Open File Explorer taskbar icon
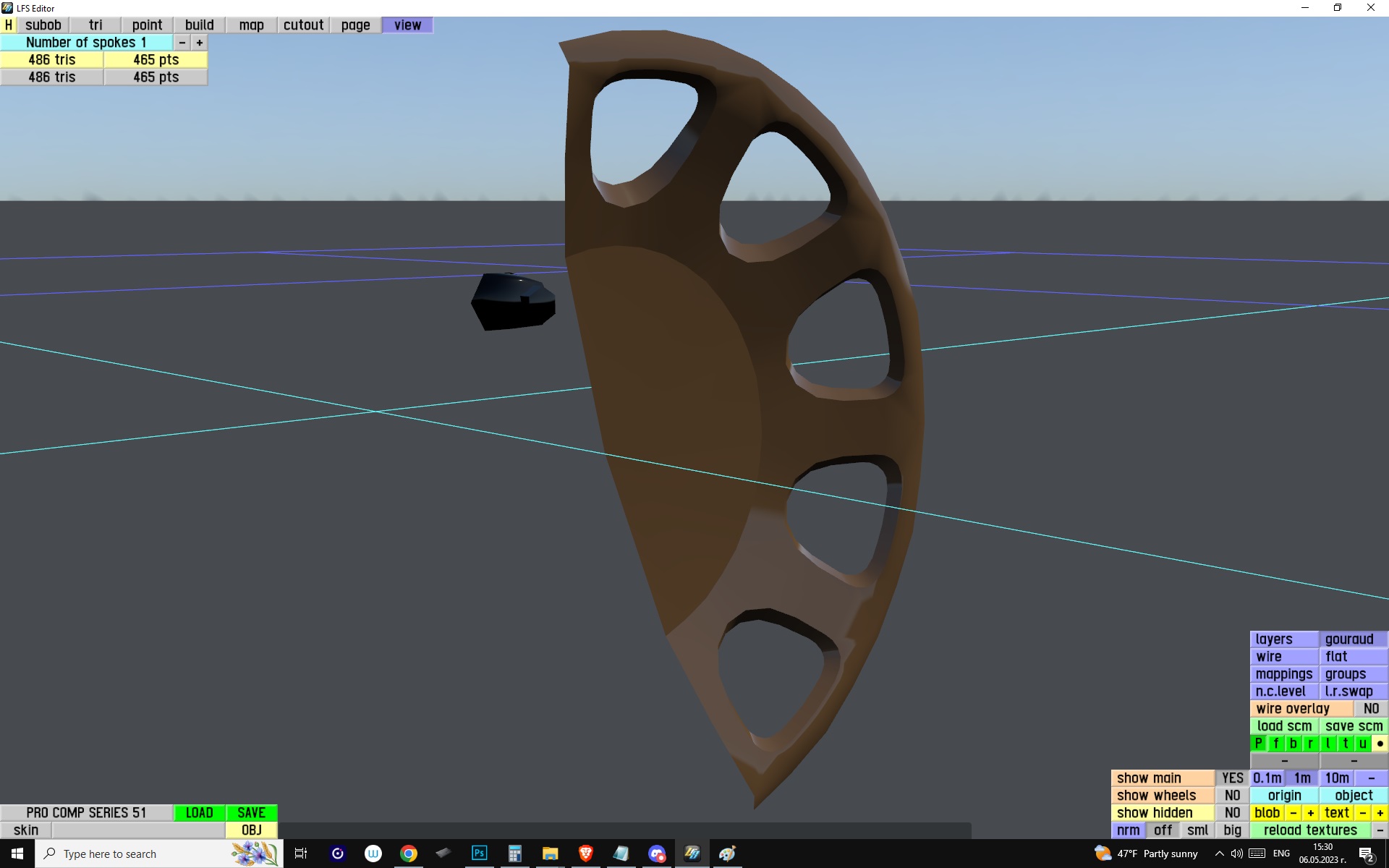 pyautogui.click(x=550, y=854)
